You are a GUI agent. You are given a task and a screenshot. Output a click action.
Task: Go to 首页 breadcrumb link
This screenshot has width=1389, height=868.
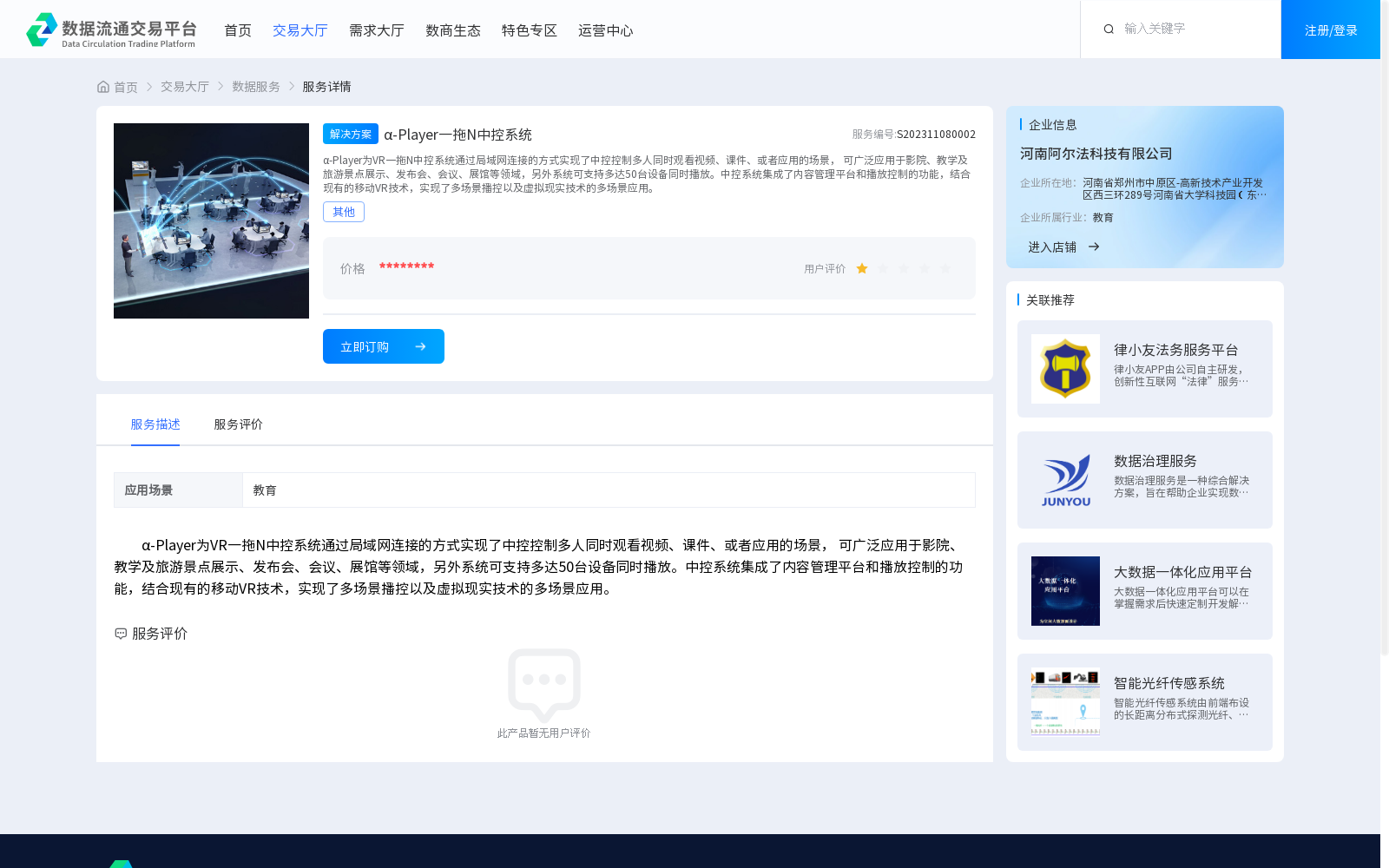tap(126, 87)
